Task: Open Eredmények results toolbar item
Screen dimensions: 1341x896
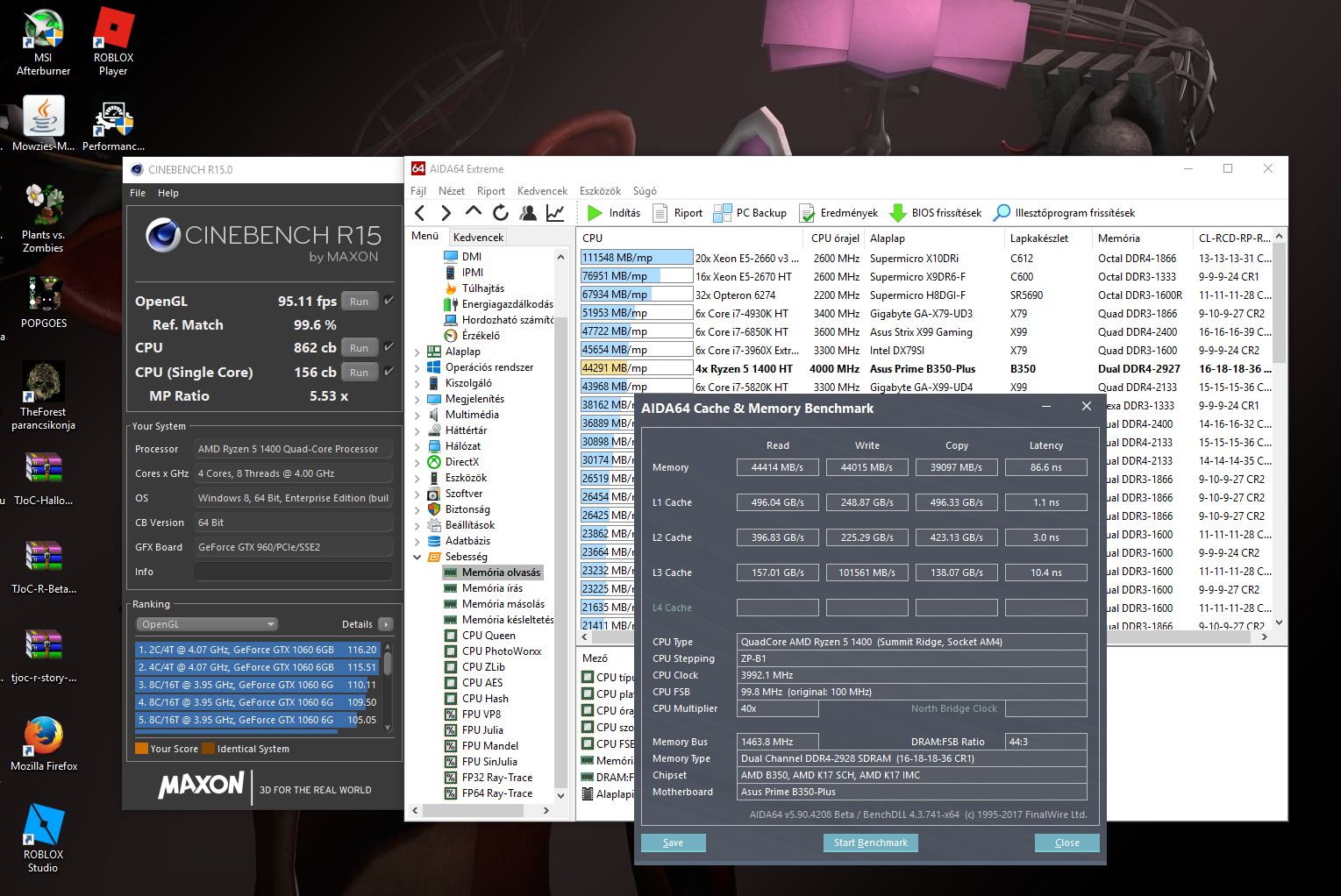Action: [838, 213]
